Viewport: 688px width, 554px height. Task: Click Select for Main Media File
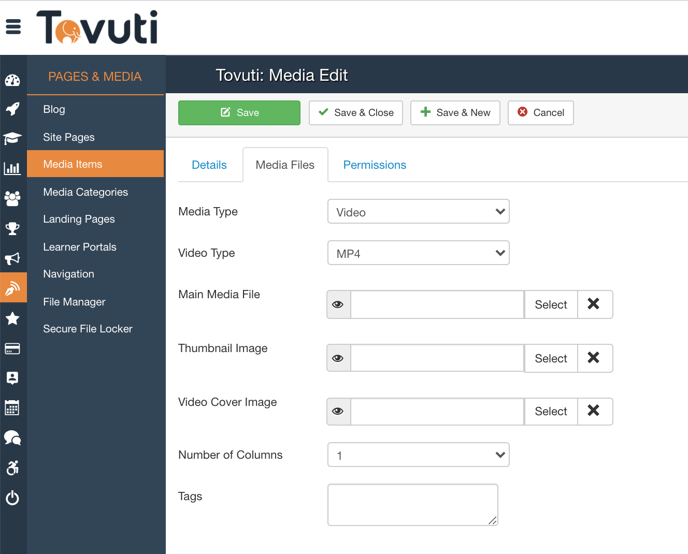coord(551,304)
